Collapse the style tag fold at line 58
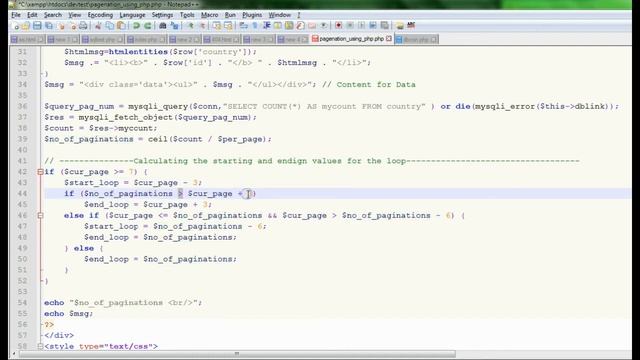The image size is (640, 360). click(40, 346)
